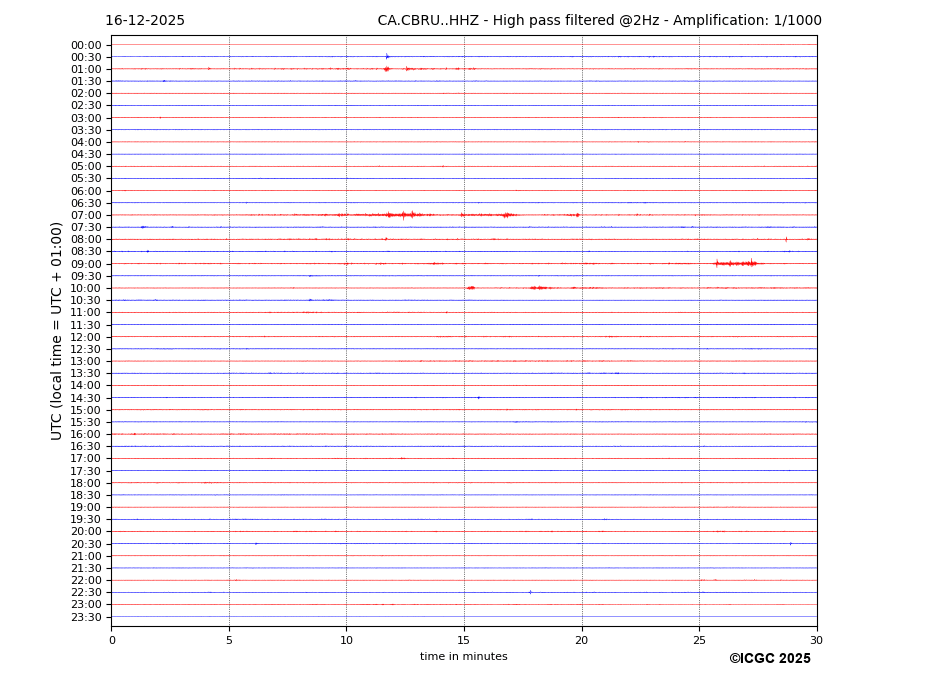
Task: Click the 0 tick on the minutes axis
Action: pos(112,641)
